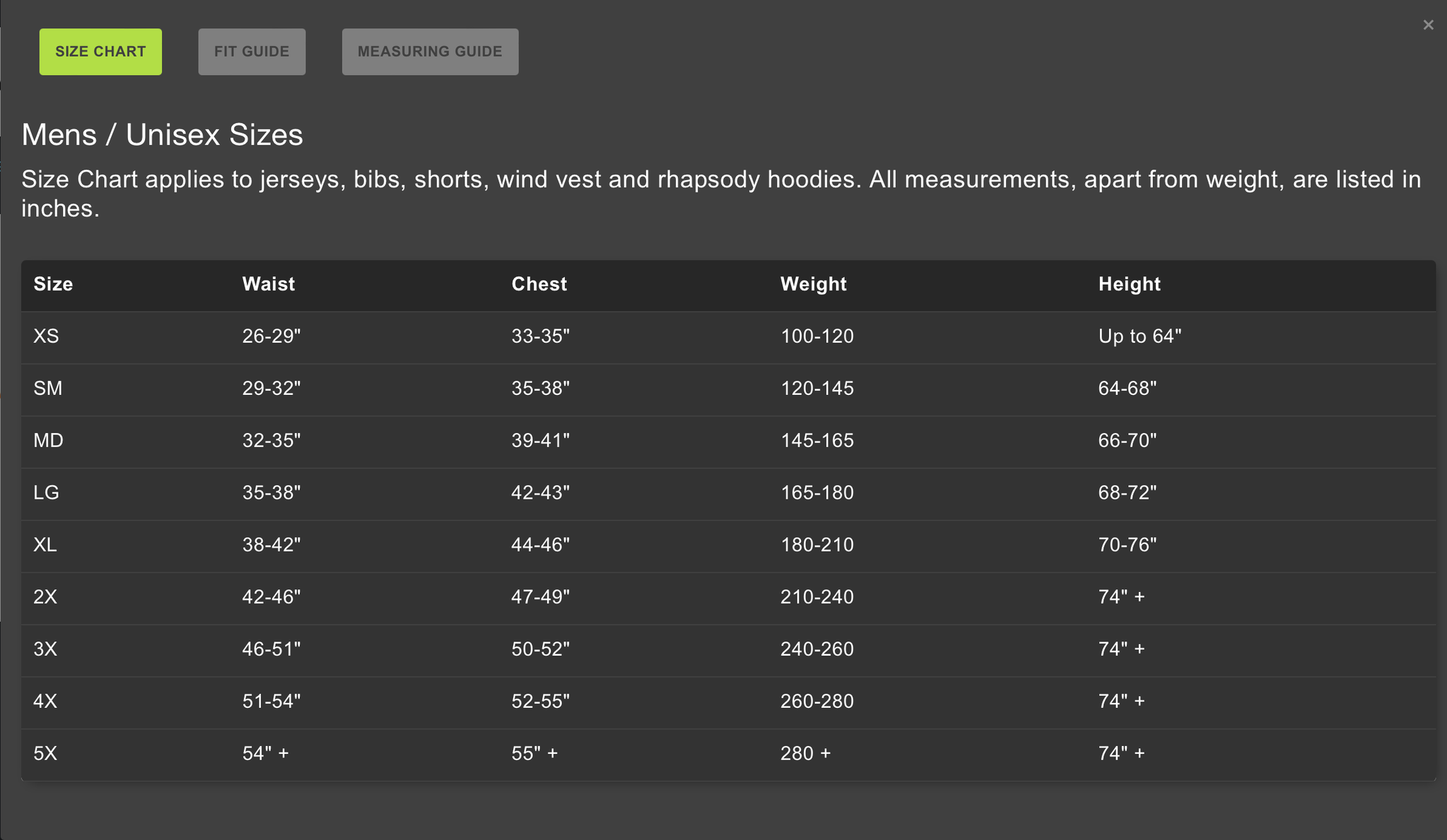Viewport: 1447px width, 840px height.
Task: Click height 74" + in 2X row
Action: point(1122,597)
